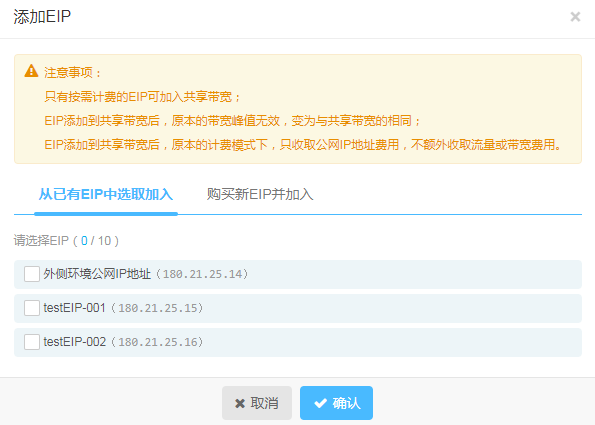The height and width of the screenshot is (425, 595).
Task: Cancel with the 取消 button
Action: pos(257,403)
